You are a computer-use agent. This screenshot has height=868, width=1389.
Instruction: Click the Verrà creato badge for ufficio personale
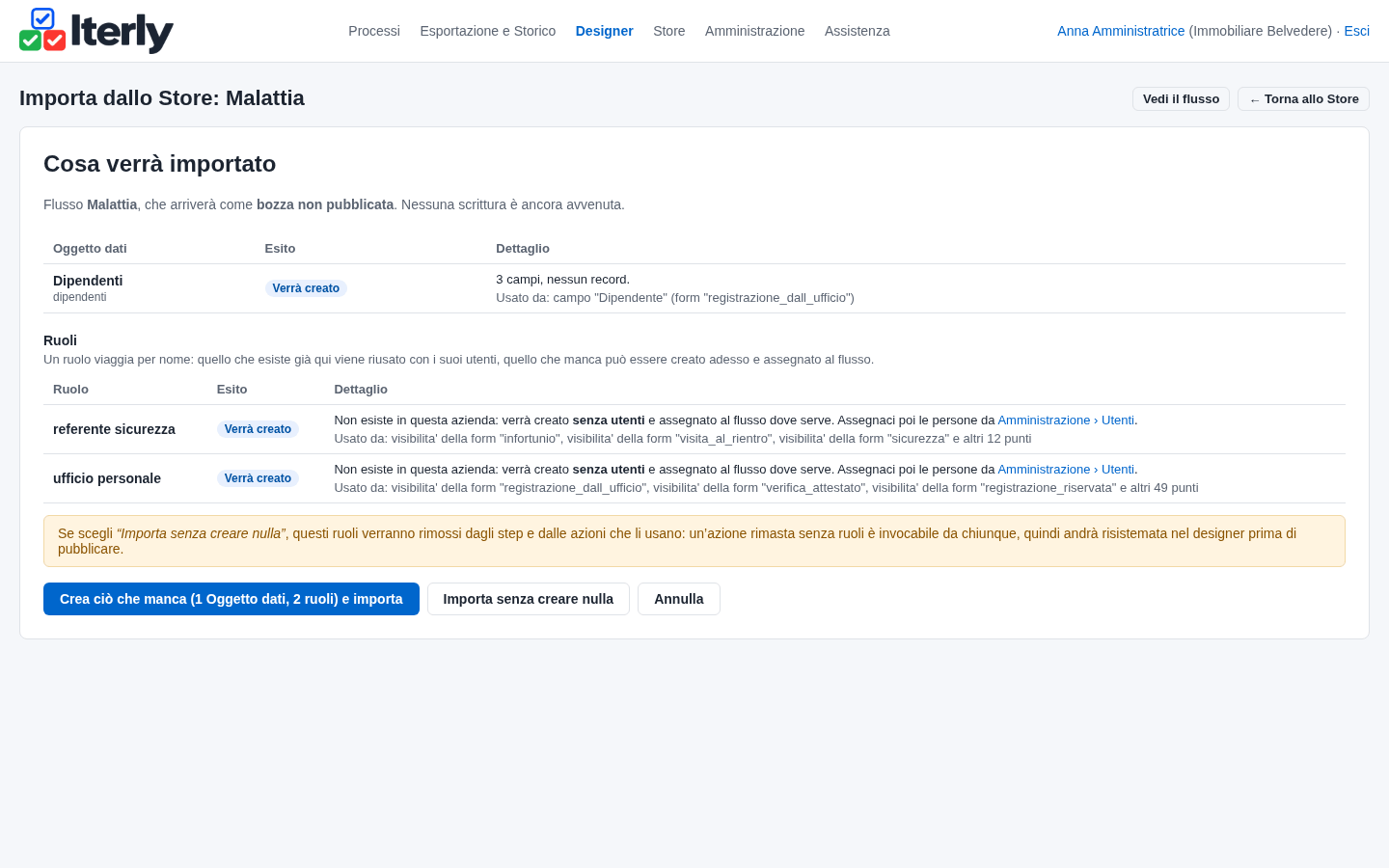point(258,478)
